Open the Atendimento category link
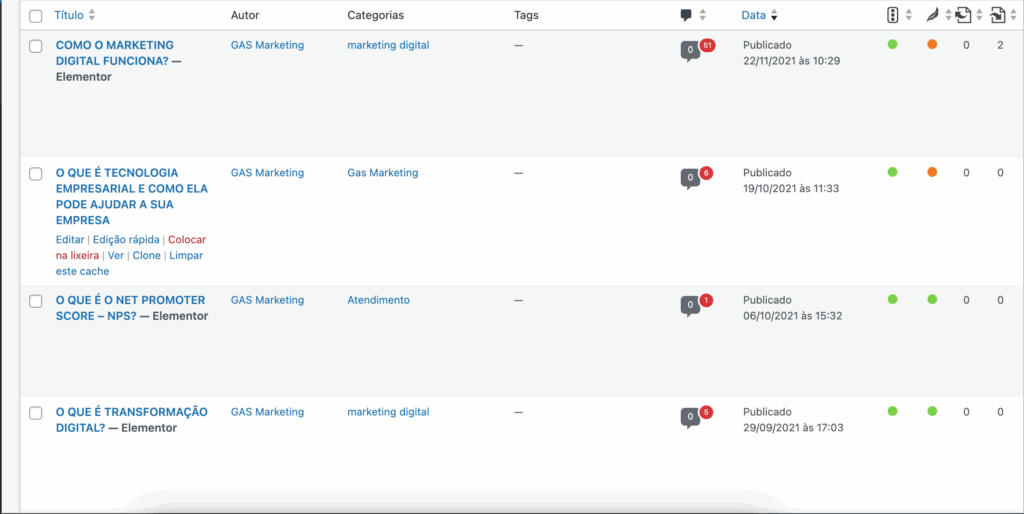The image size is (1024, 514). click(378, 300)
